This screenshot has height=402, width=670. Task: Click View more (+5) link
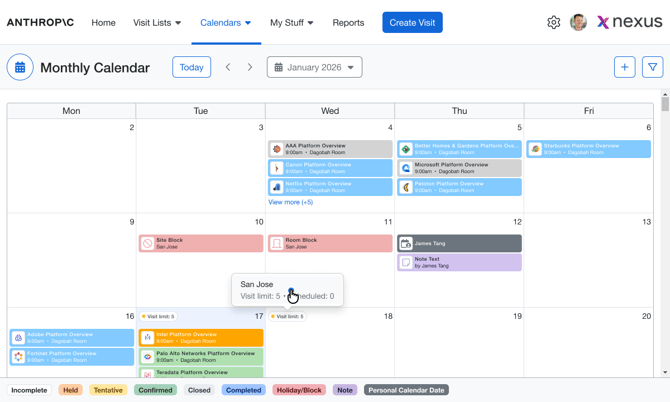point(291,202)
